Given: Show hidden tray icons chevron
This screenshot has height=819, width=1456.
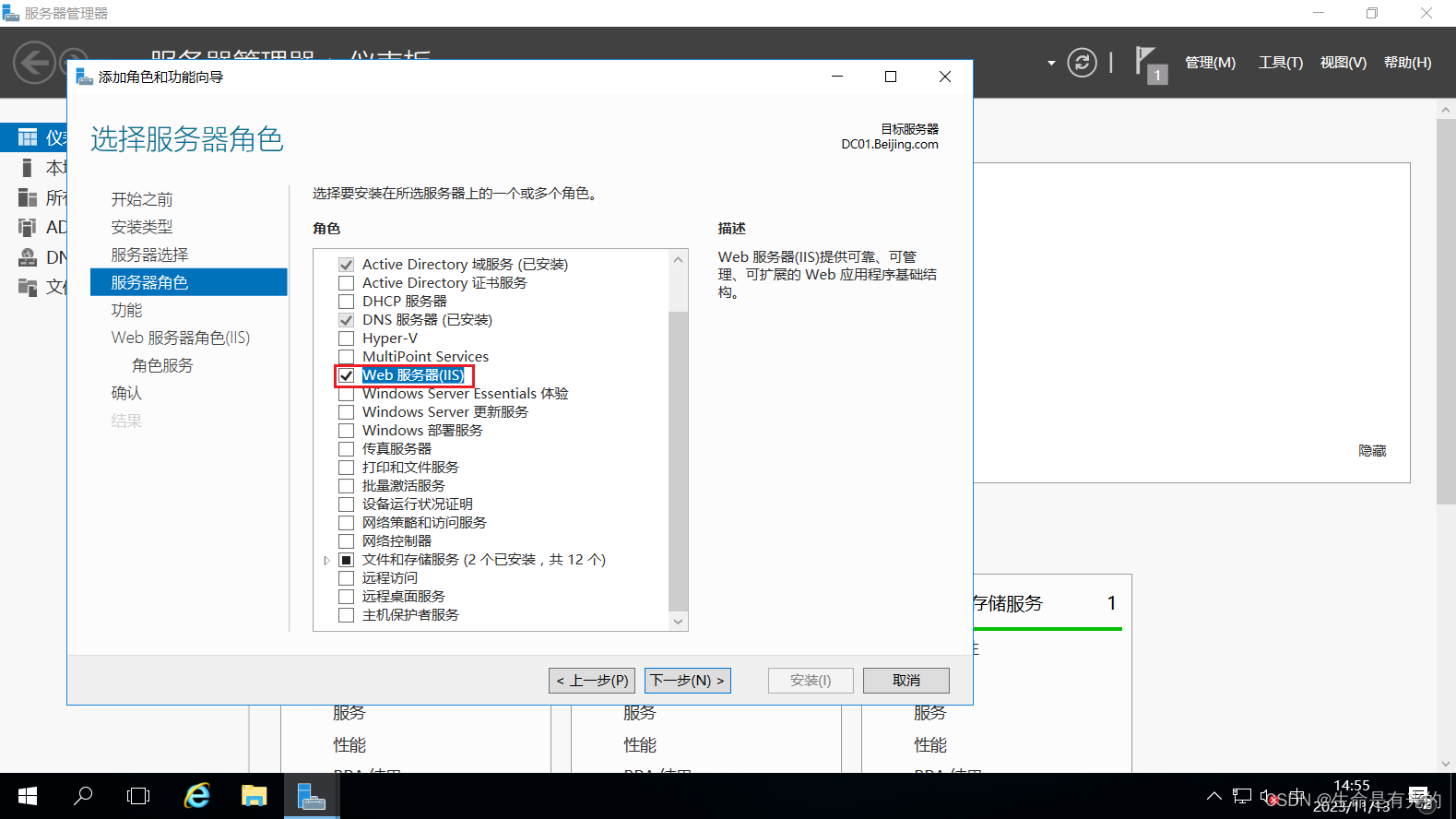Looking at the screenshot, I should 1214,796.
